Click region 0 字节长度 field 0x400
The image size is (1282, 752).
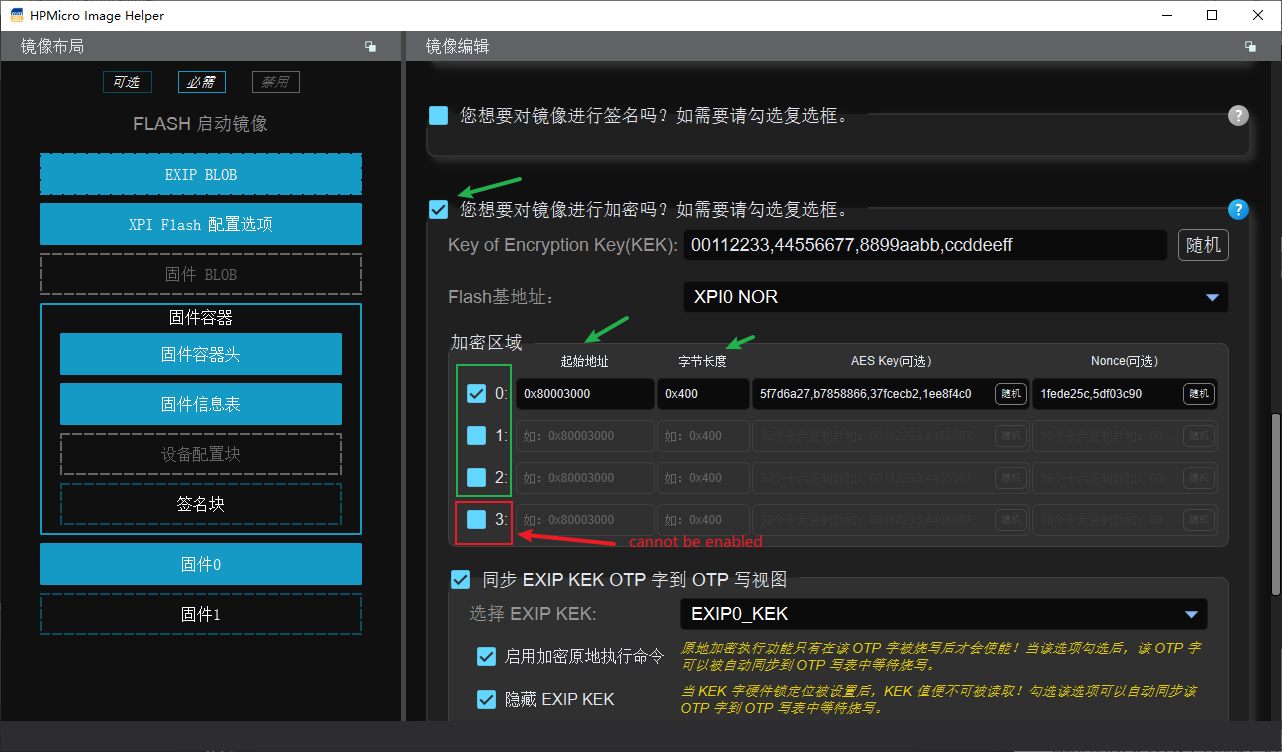pyautogui.click(x=703, y=394)
